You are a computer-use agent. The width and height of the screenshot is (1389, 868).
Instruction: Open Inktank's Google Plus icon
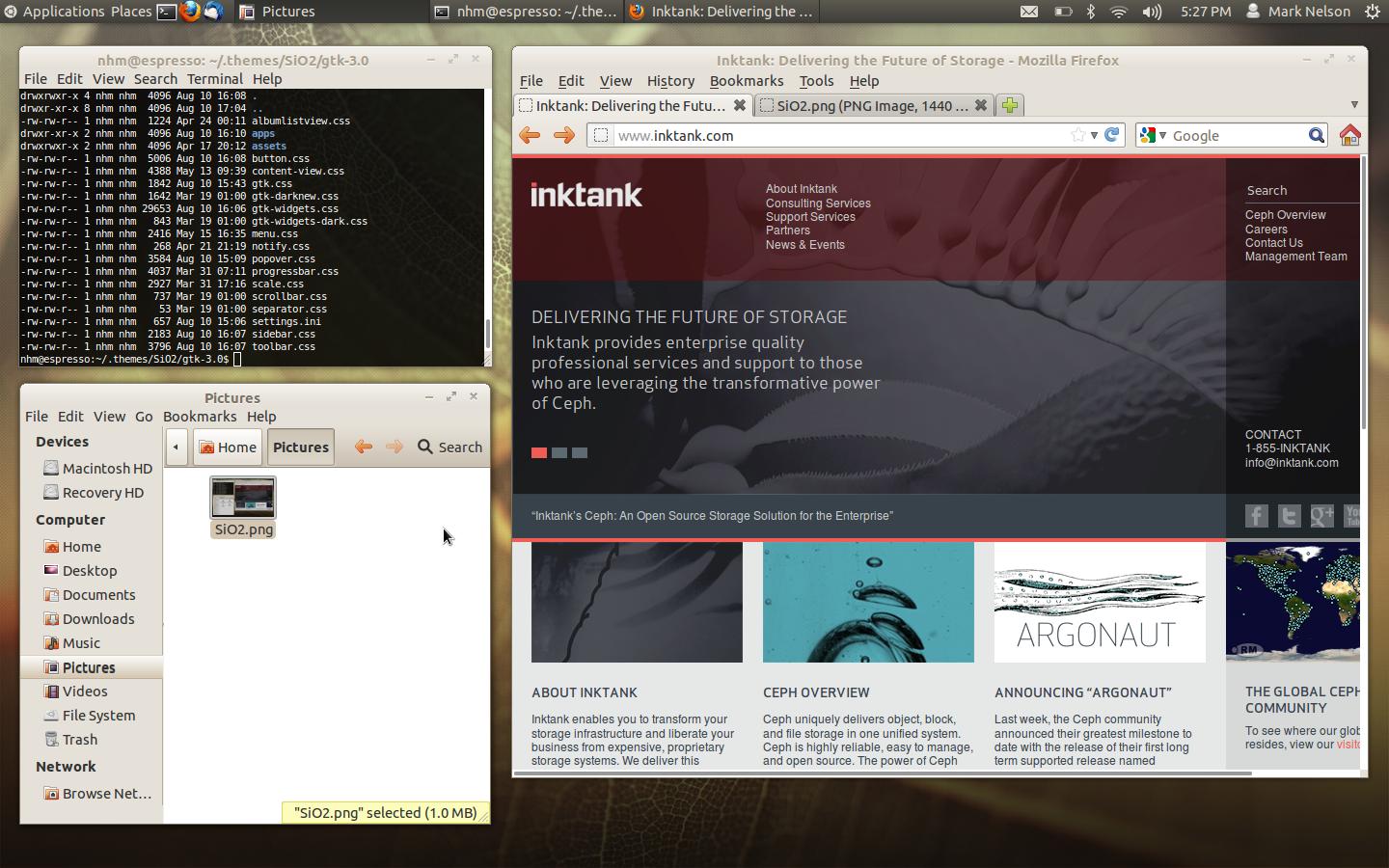click(x=1321, y=516)
